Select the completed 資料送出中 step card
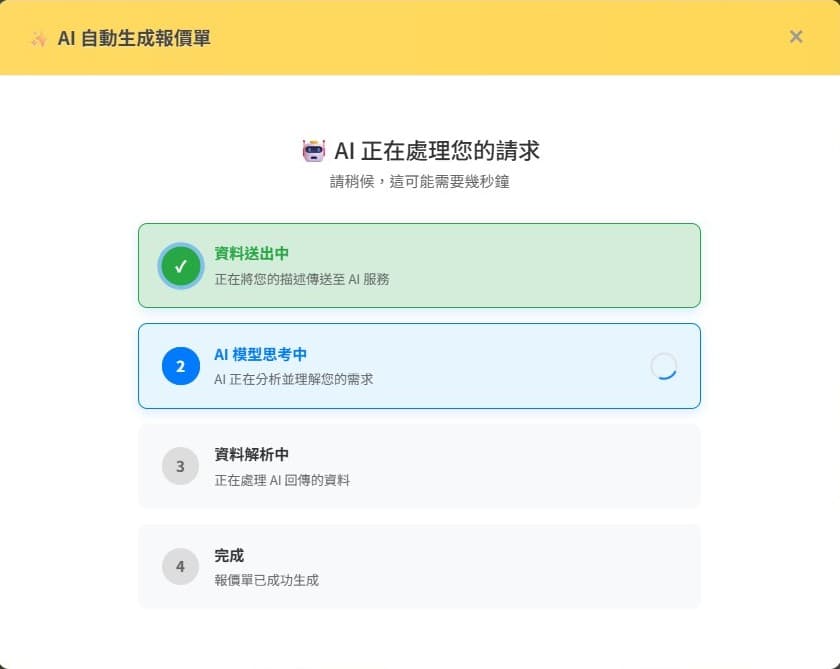 420,266
